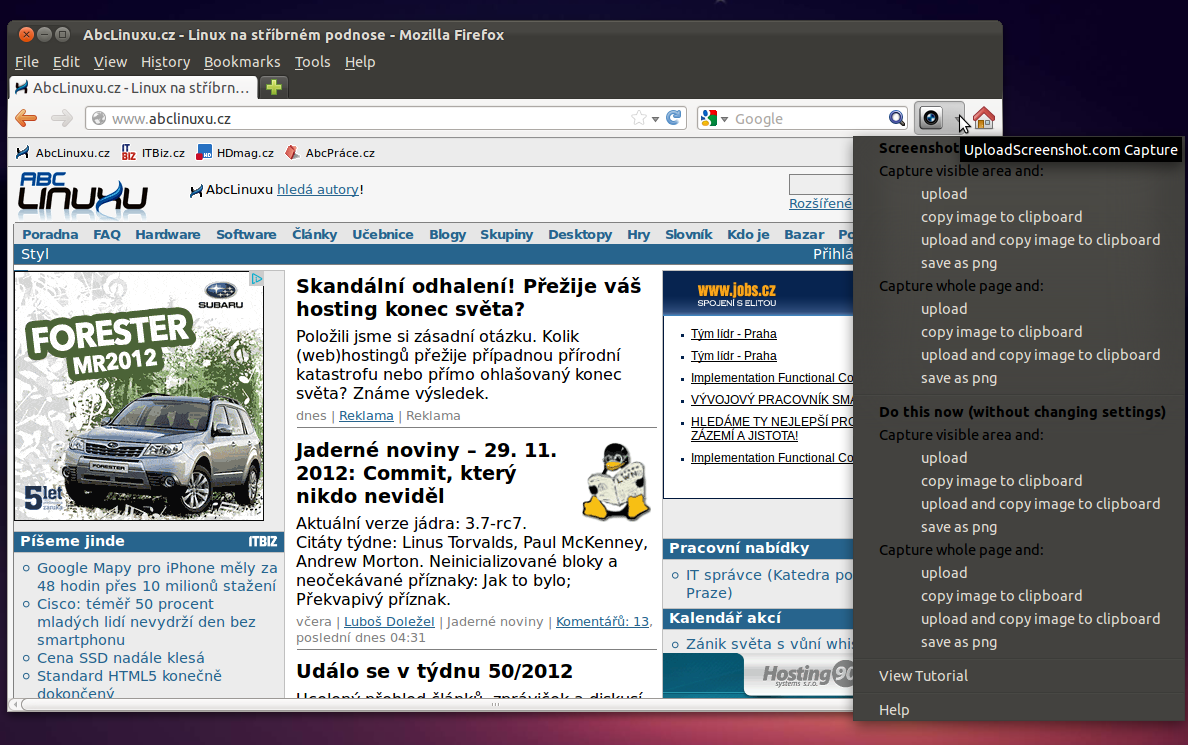Open the Software site section
The image size is (1188, 745).
246,234
